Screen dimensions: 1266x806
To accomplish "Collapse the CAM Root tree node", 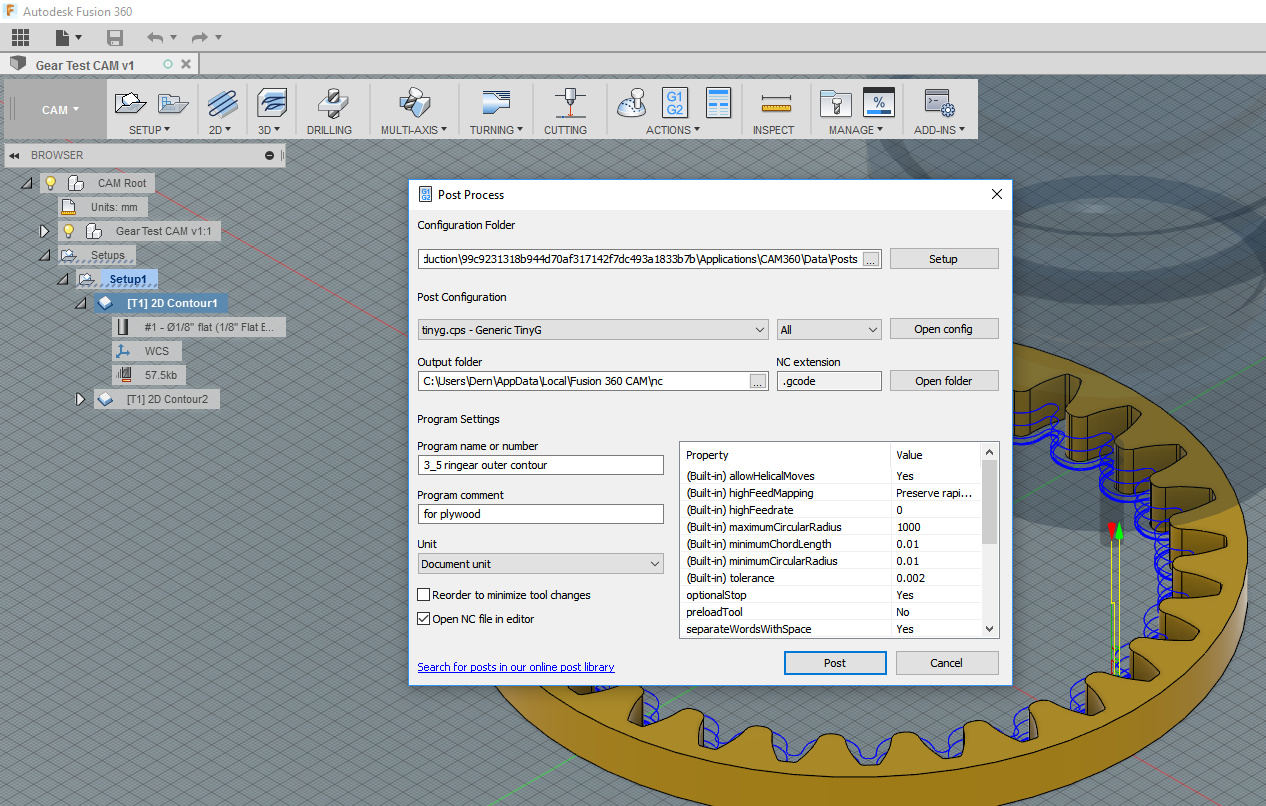I will [27, 183].
